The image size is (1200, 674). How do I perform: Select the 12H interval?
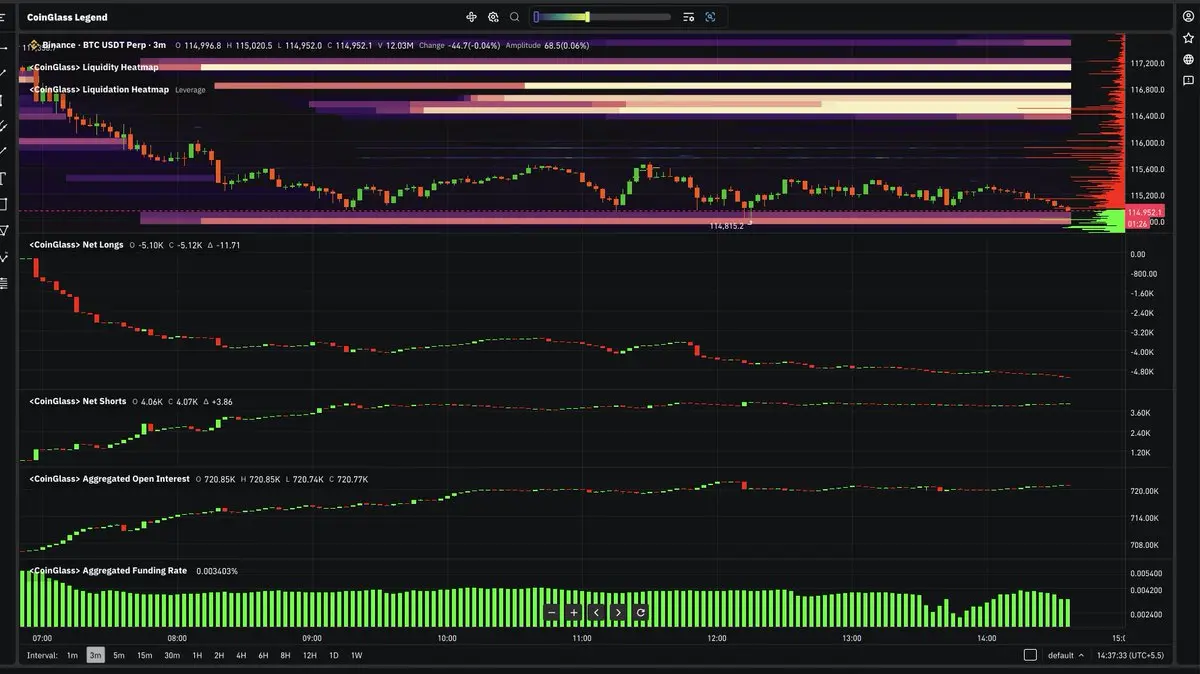click(309, 655)
